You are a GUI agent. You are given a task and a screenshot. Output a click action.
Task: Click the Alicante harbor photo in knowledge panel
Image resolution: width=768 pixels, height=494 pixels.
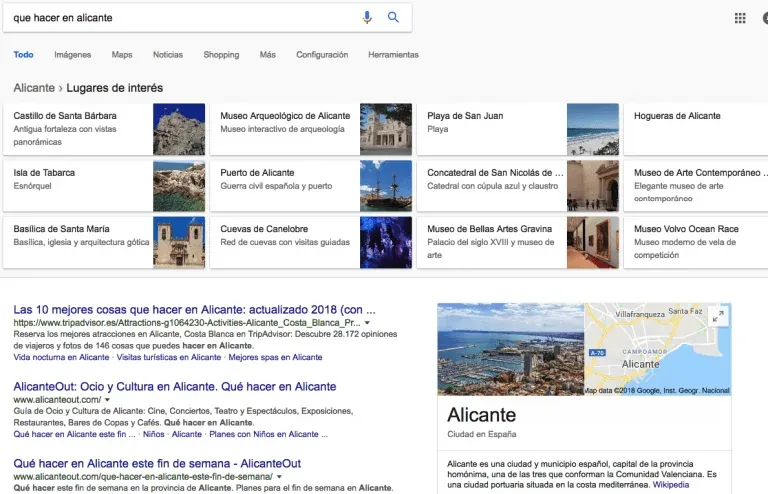(511, 349)
